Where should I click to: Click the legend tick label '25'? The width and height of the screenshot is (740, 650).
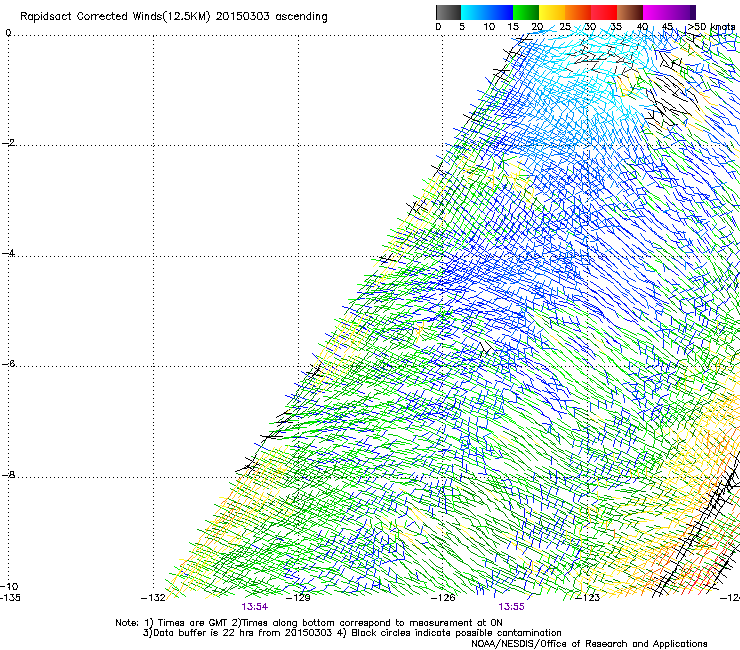click(x=565, y=27)
